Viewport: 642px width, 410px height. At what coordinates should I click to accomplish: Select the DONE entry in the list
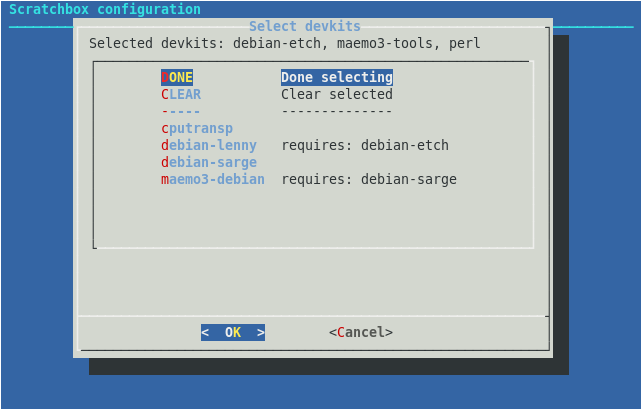point(177,77)
